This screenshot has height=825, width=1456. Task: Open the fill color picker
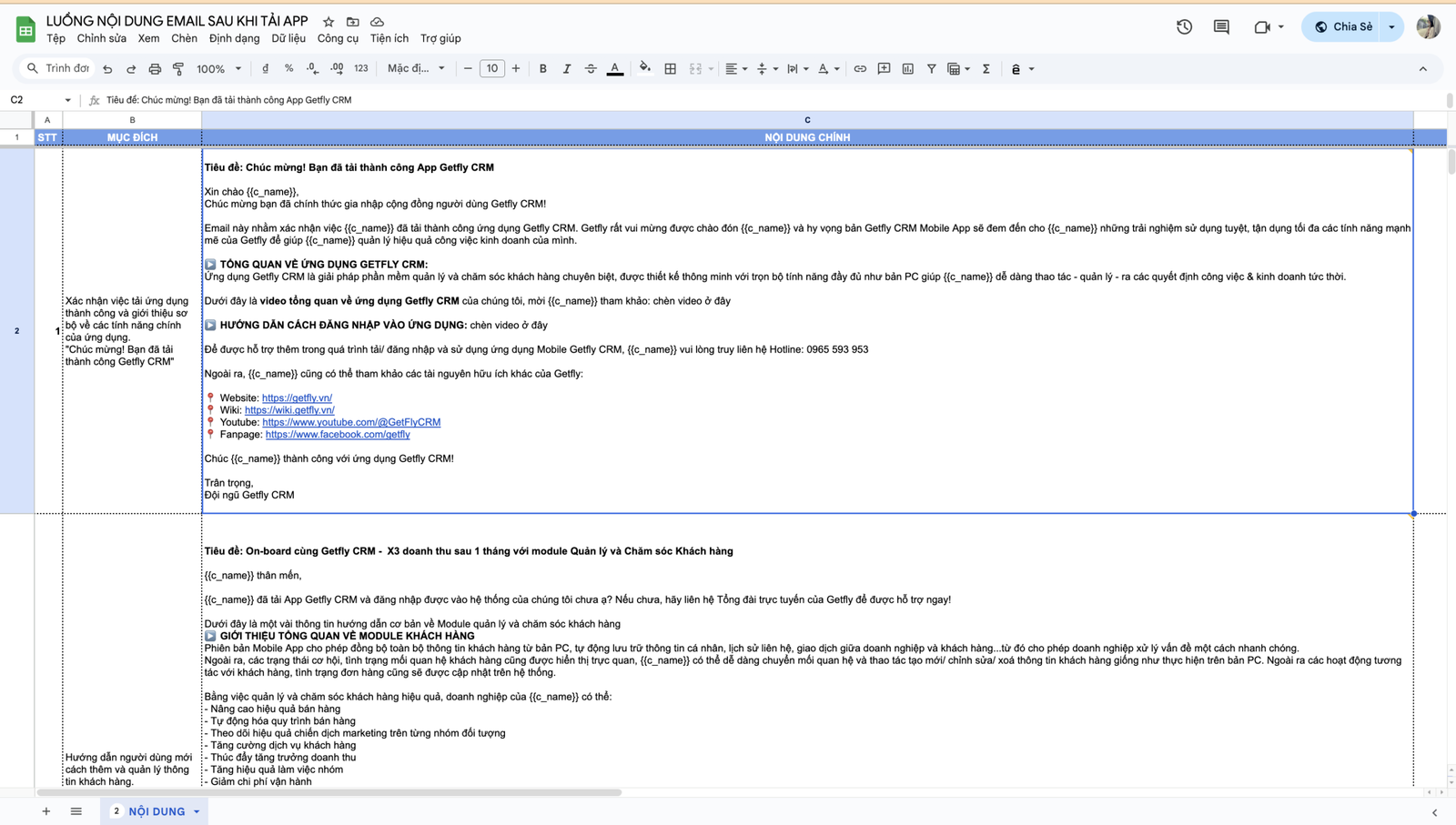(645, 69)
